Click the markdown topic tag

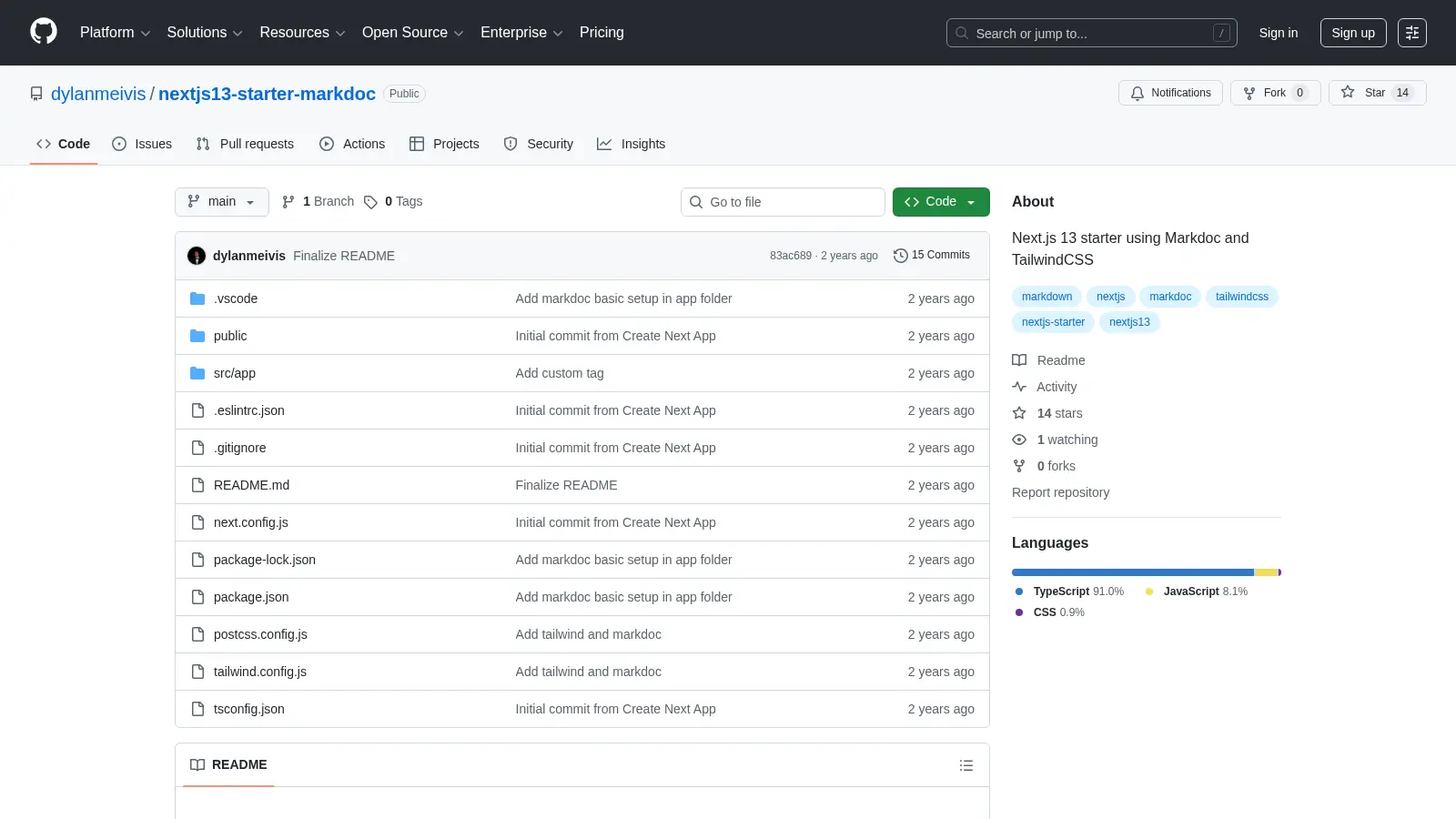(1046, 297)
